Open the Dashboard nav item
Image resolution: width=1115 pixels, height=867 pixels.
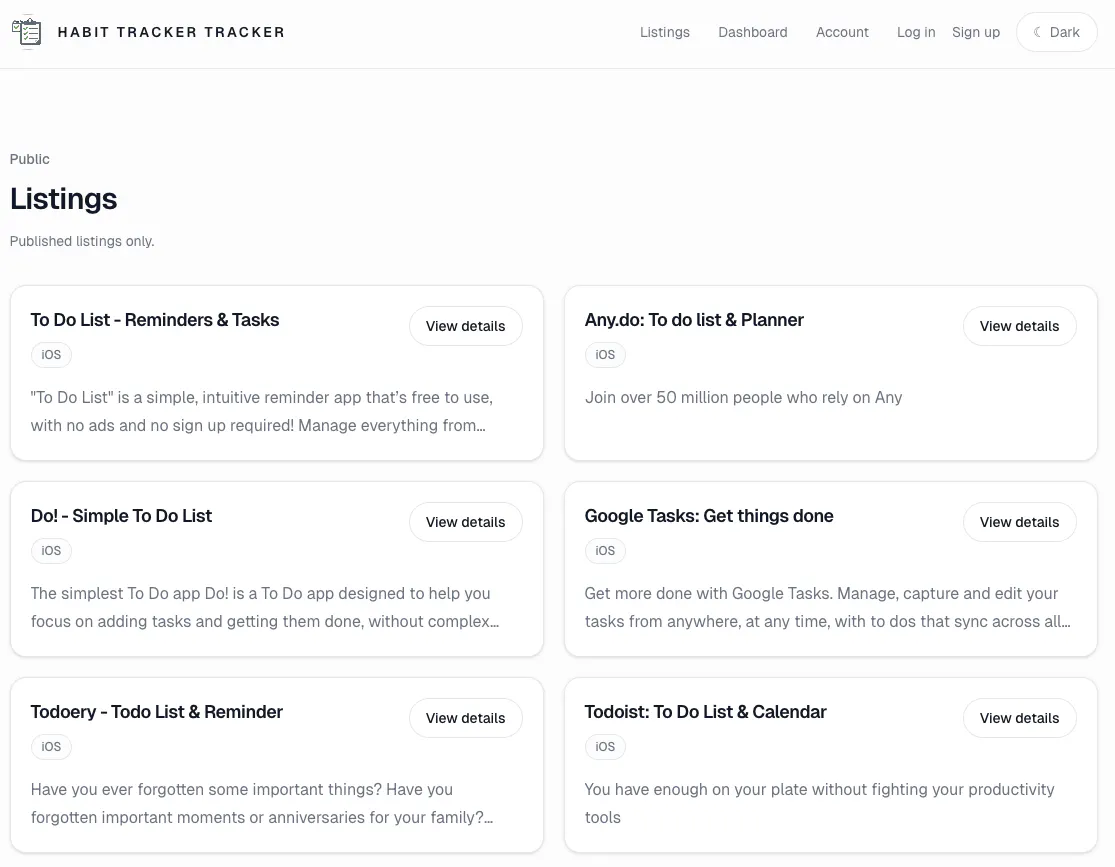coord(752,32)
